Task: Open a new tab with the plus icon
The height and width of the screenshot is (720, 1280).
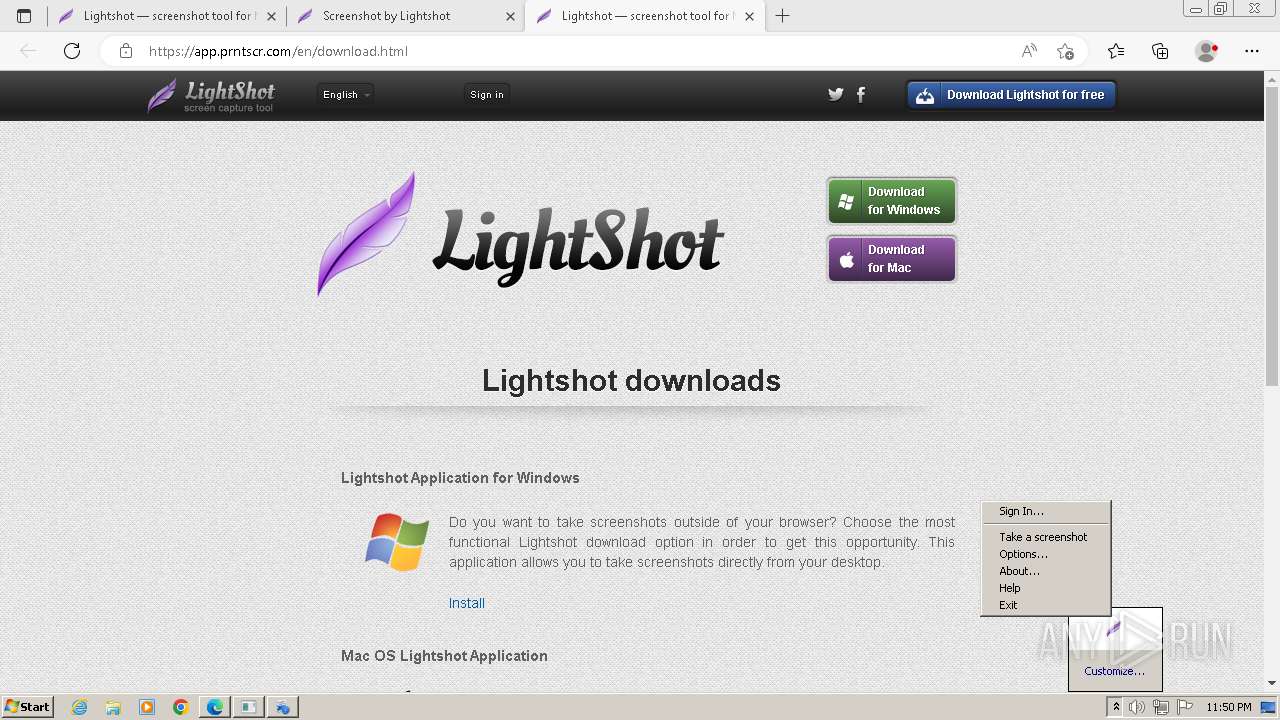Action: click(782, 16)
